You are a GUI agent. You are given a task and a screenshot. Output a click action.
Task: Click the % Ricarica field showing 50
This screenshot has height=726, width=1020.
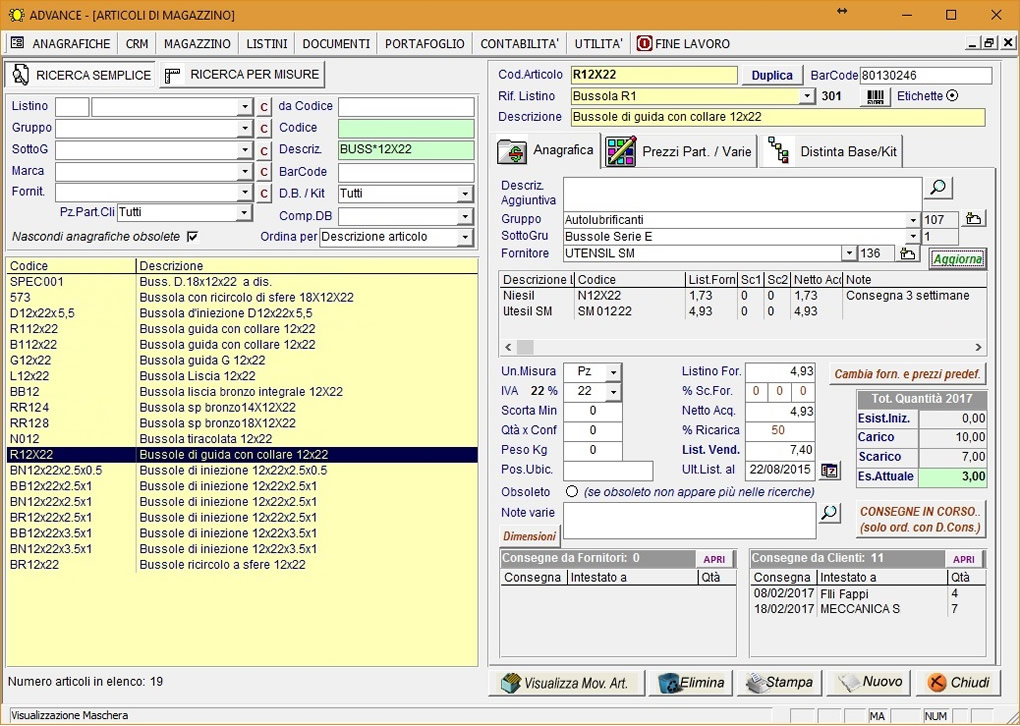click(x=779, y=431)
